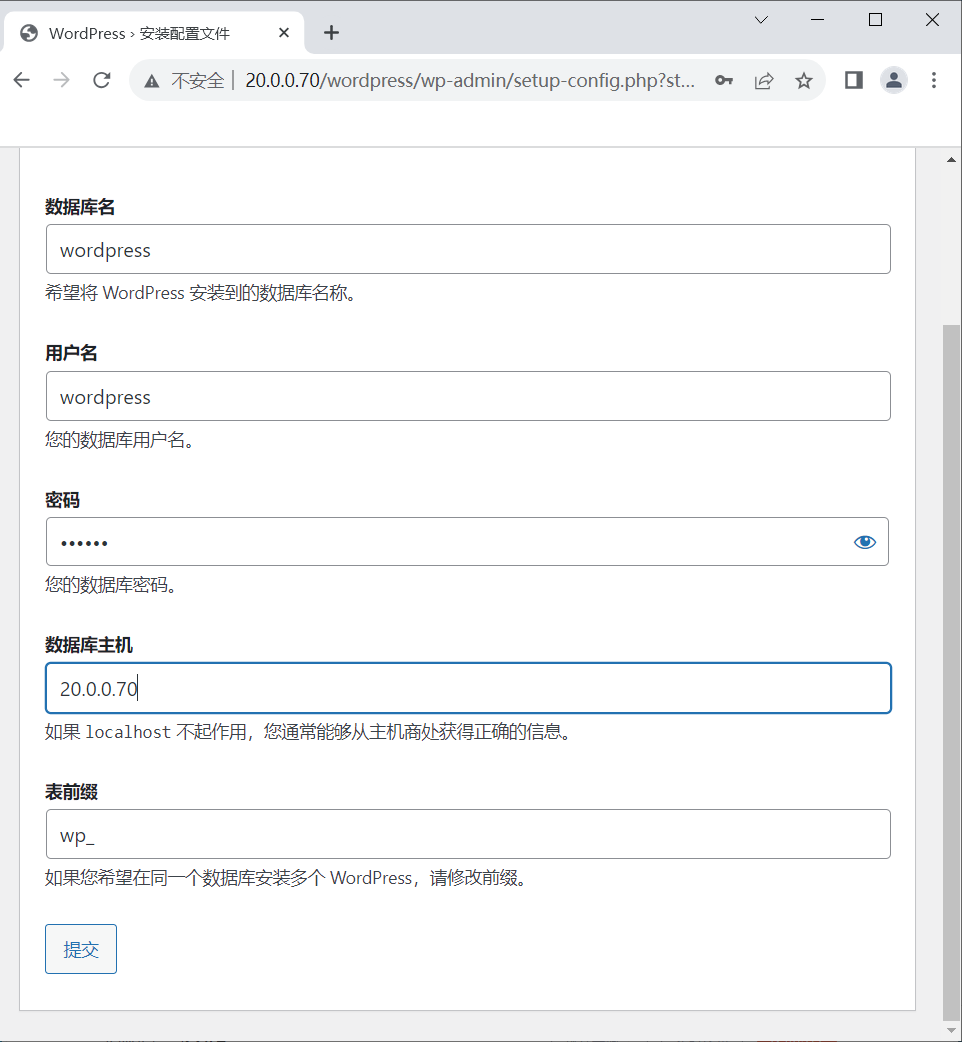Show password with the eye icon

coord(864,542)
